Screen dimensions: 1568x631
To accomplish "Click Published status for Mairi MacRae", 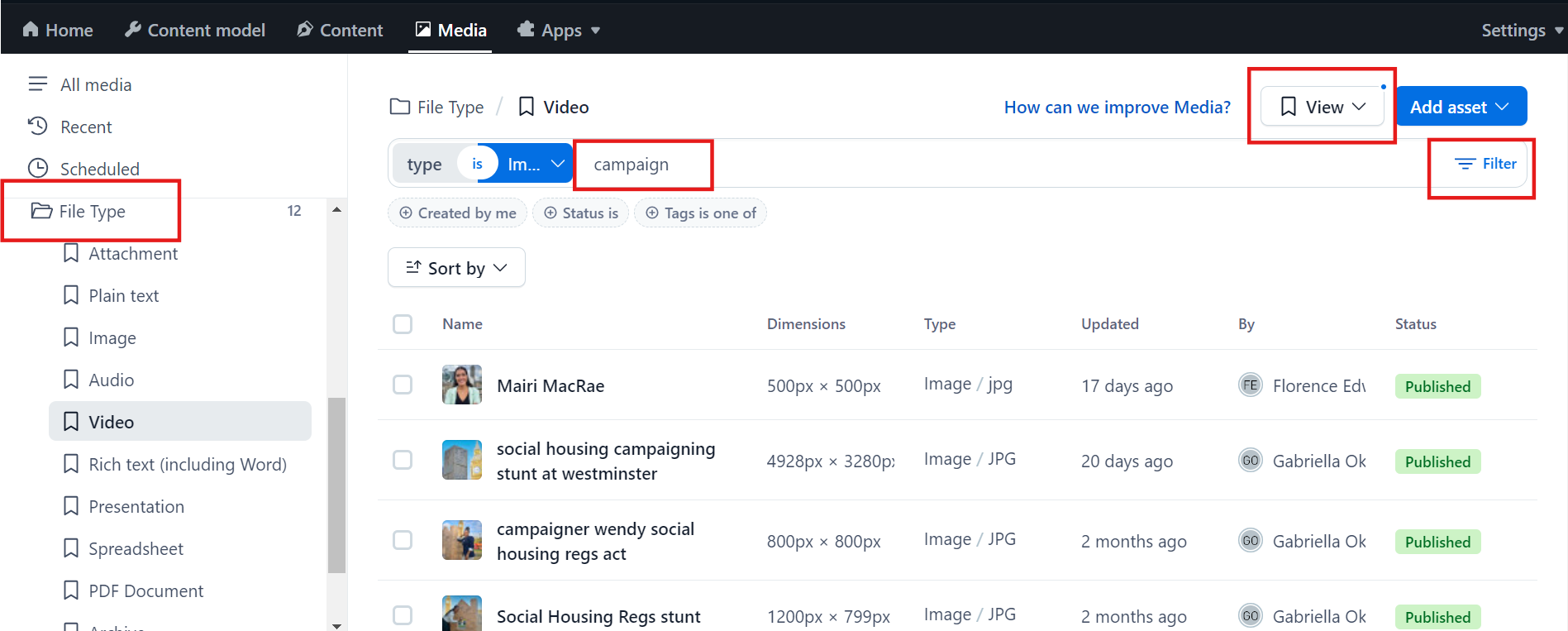I will pos(1437,386).
